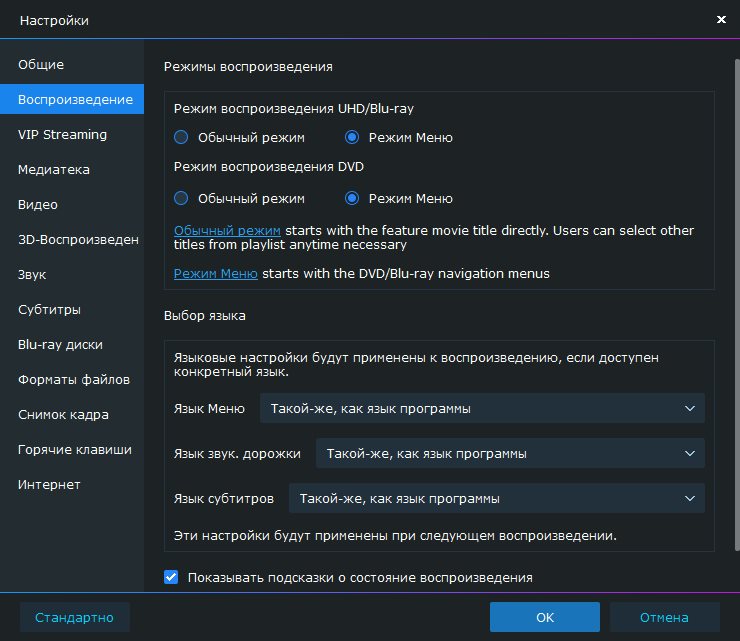
Task: Go to Blu-ray диски section
Action: (72, 345)
